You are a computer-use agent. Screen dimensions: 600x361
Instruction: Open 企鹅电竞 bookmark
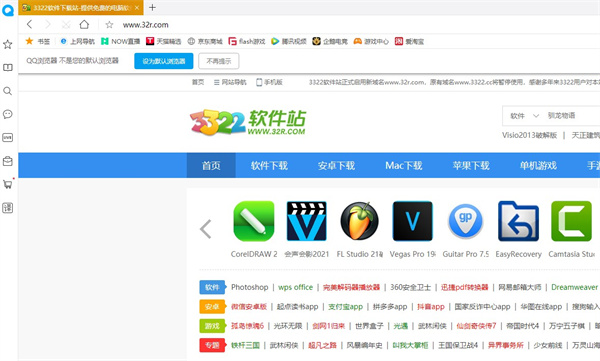click(330, 41)
